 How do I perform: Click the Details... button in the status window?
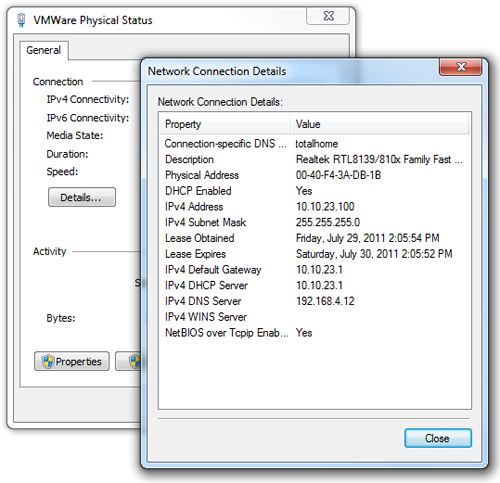tap(82, 197)
